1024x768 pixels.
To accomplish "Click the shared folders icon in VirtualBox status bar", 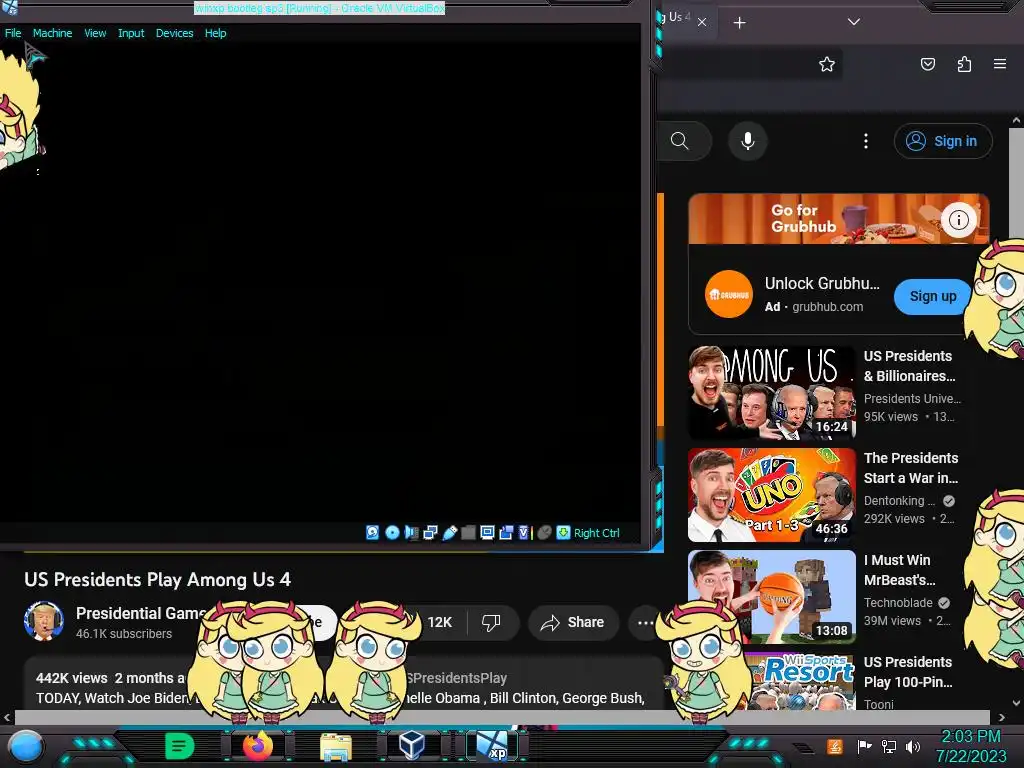I will [468, 533].
